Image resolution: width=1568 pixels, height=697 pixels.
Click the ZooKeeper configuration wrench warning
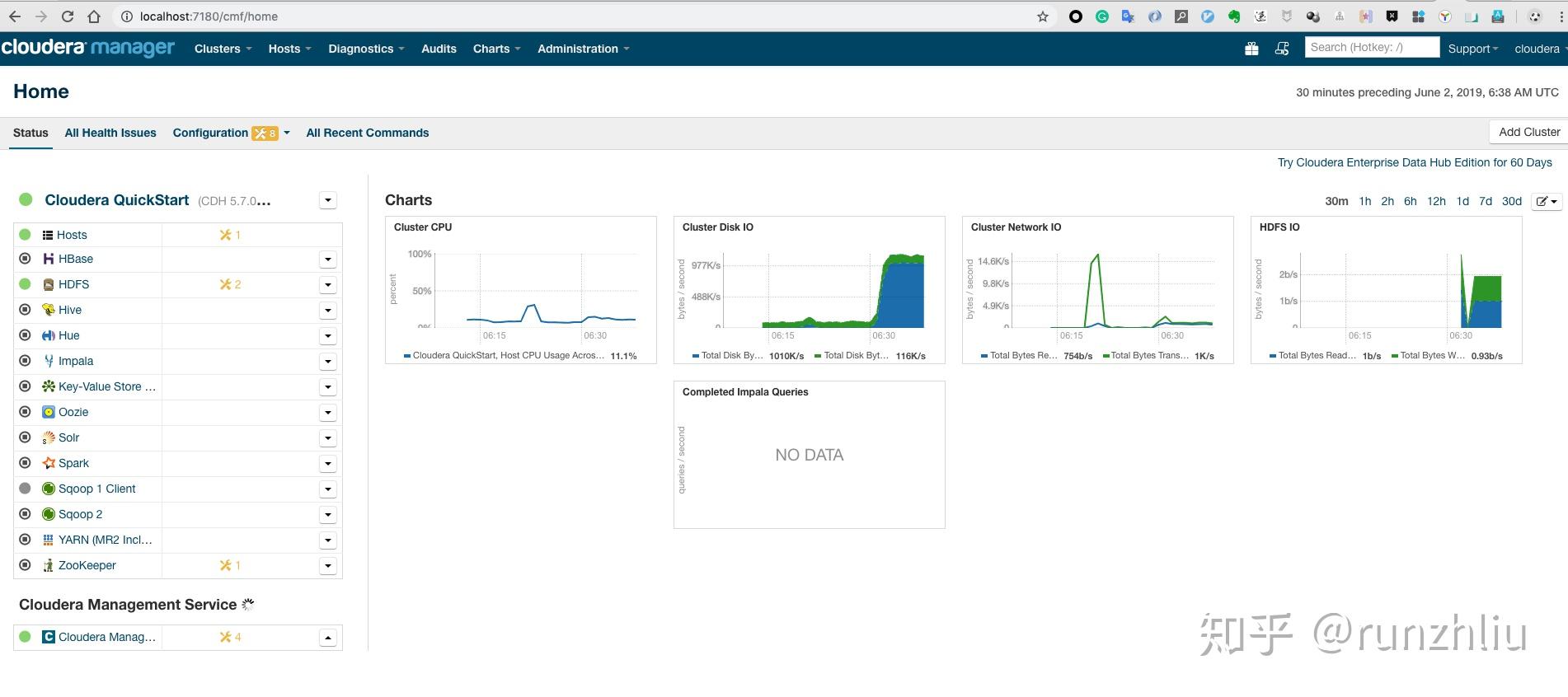230,565
